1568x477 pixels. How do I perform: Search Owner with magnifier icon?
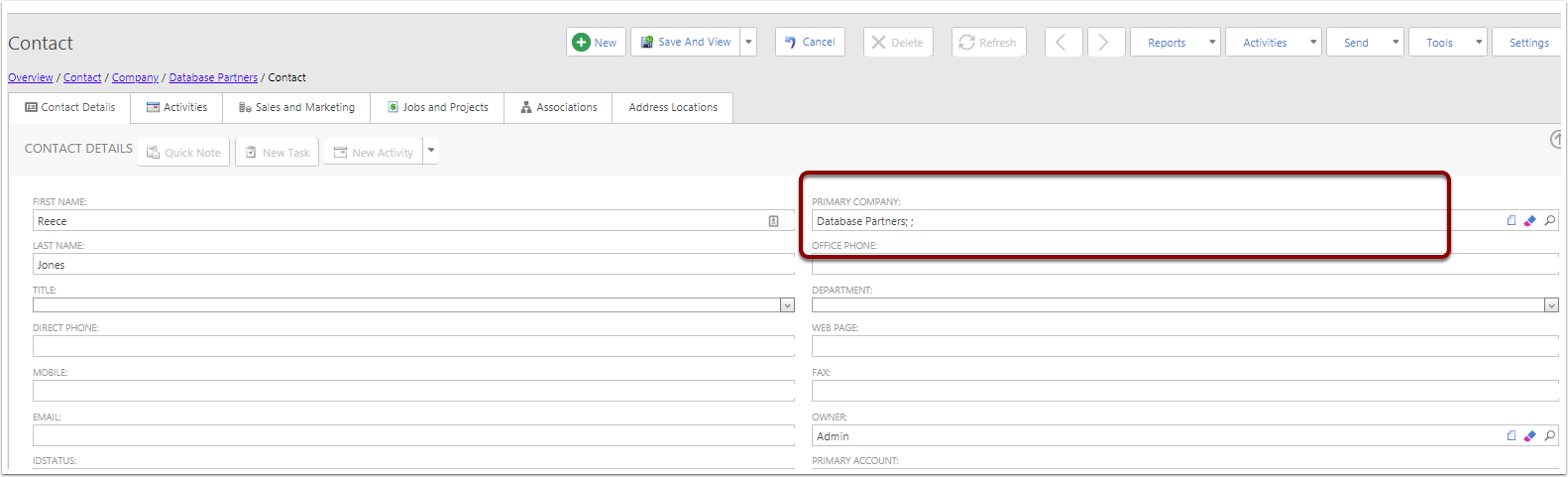pyautogui.click(x=1549, y=435)
